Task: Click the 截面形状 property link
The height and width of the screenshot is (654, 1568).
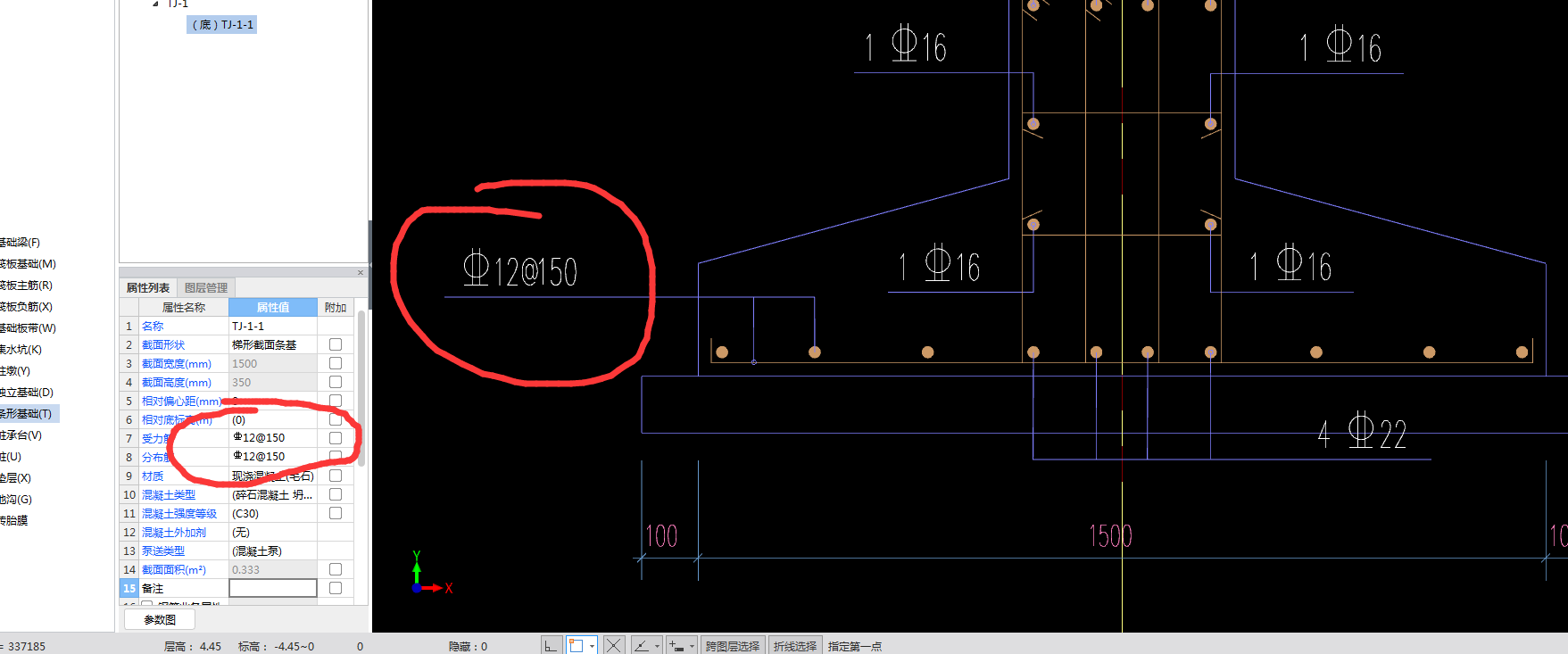Action: click(x=163, y=345)
